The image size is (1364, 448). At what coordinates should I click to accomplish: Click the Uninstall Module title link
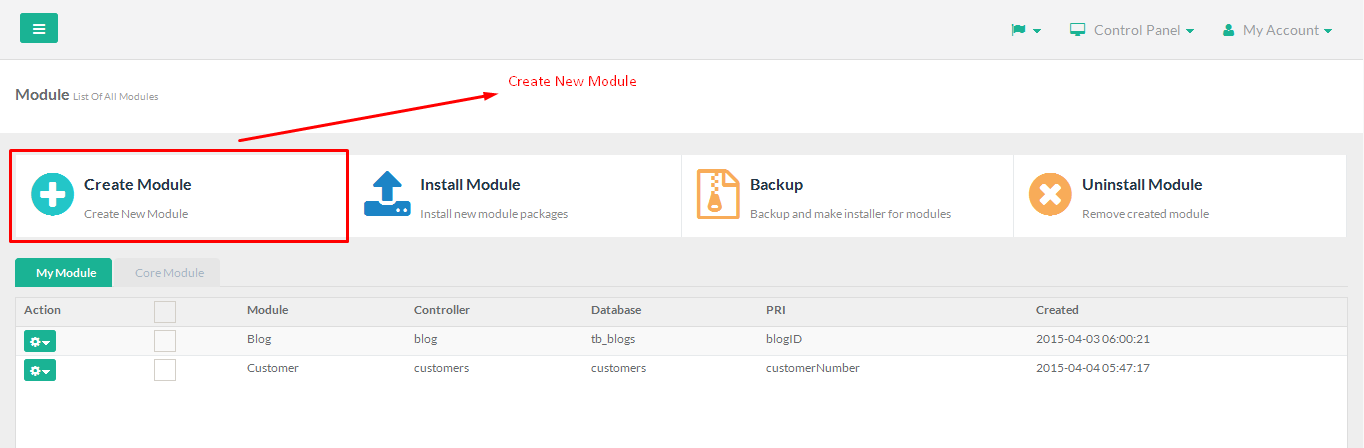(1142, 184)
